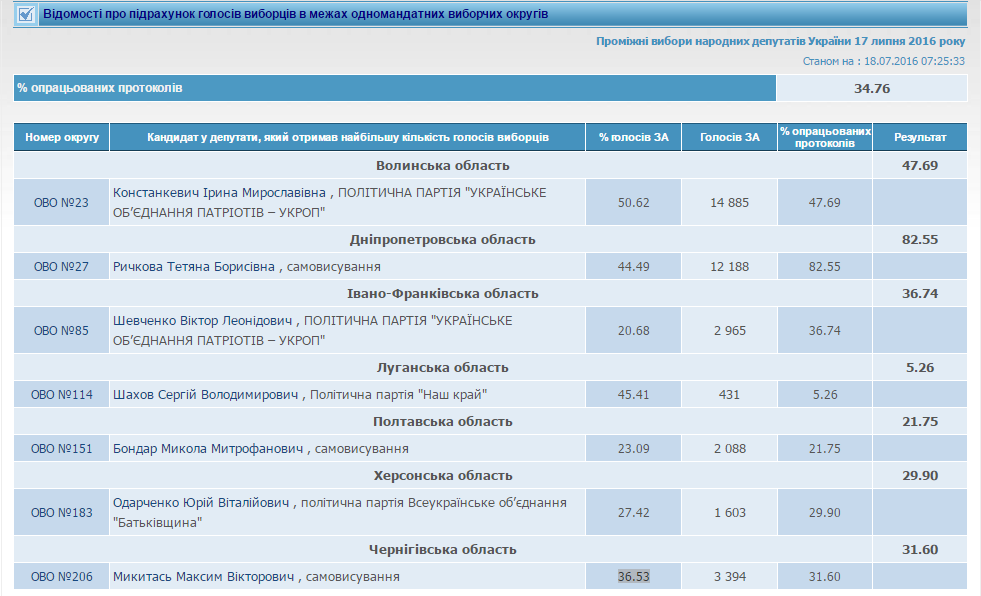Click candidate Констанкевич Ірина Мирославівна
The image size is (981, 596).
coord(220,193)
